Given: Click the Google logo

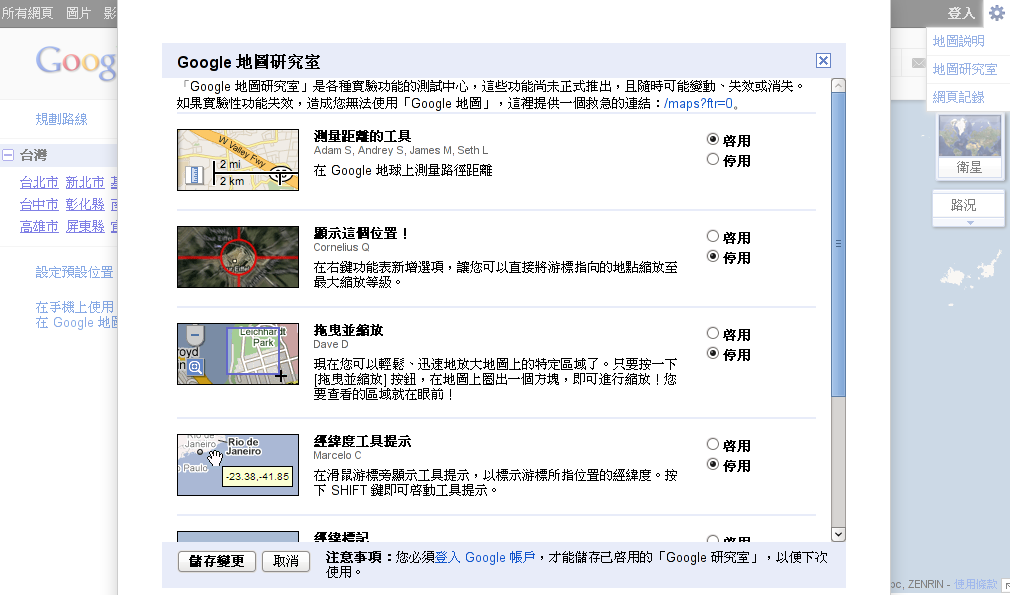Looking at the screenshot, I should tap(77, 62).
